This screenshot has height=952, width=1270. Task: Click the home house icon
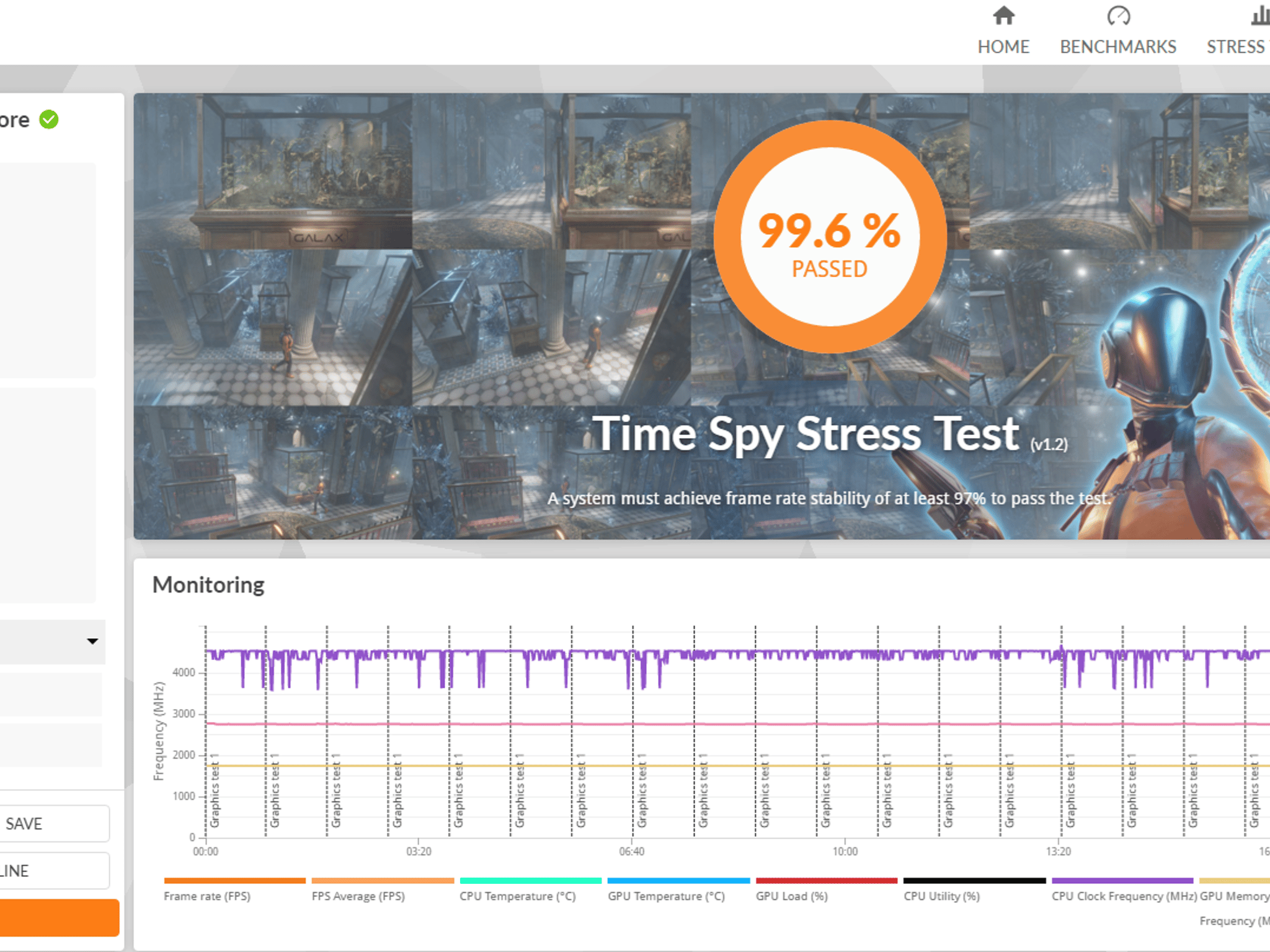pos(1003,15)
